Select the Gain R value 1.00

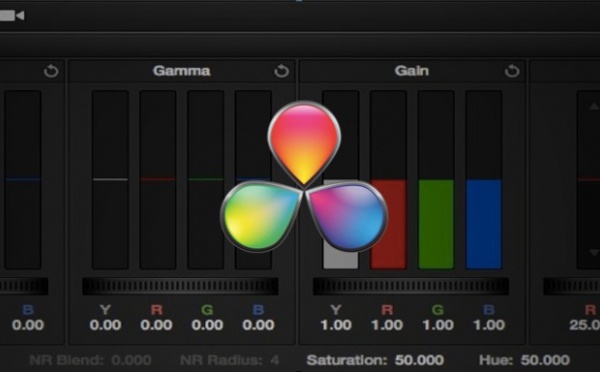[387, 325]
